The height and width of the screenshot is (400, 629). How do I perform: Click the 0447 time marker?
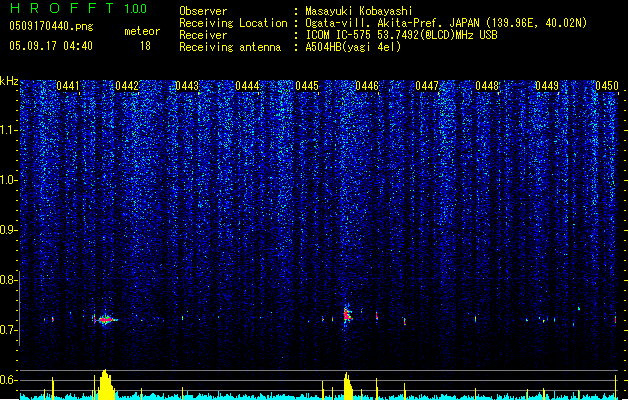click(427, 86)
